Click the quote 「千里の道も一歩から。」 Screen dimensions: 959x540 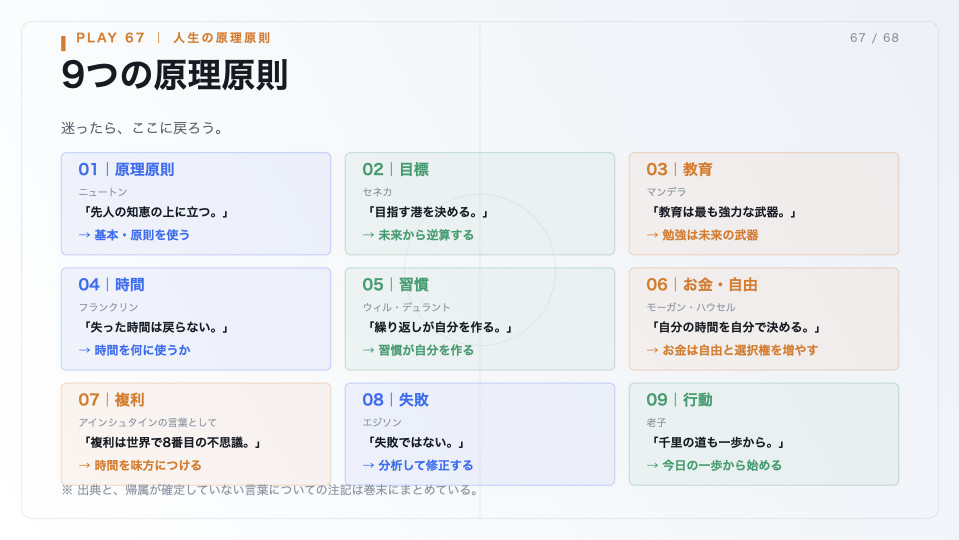[x=717, y=442]
